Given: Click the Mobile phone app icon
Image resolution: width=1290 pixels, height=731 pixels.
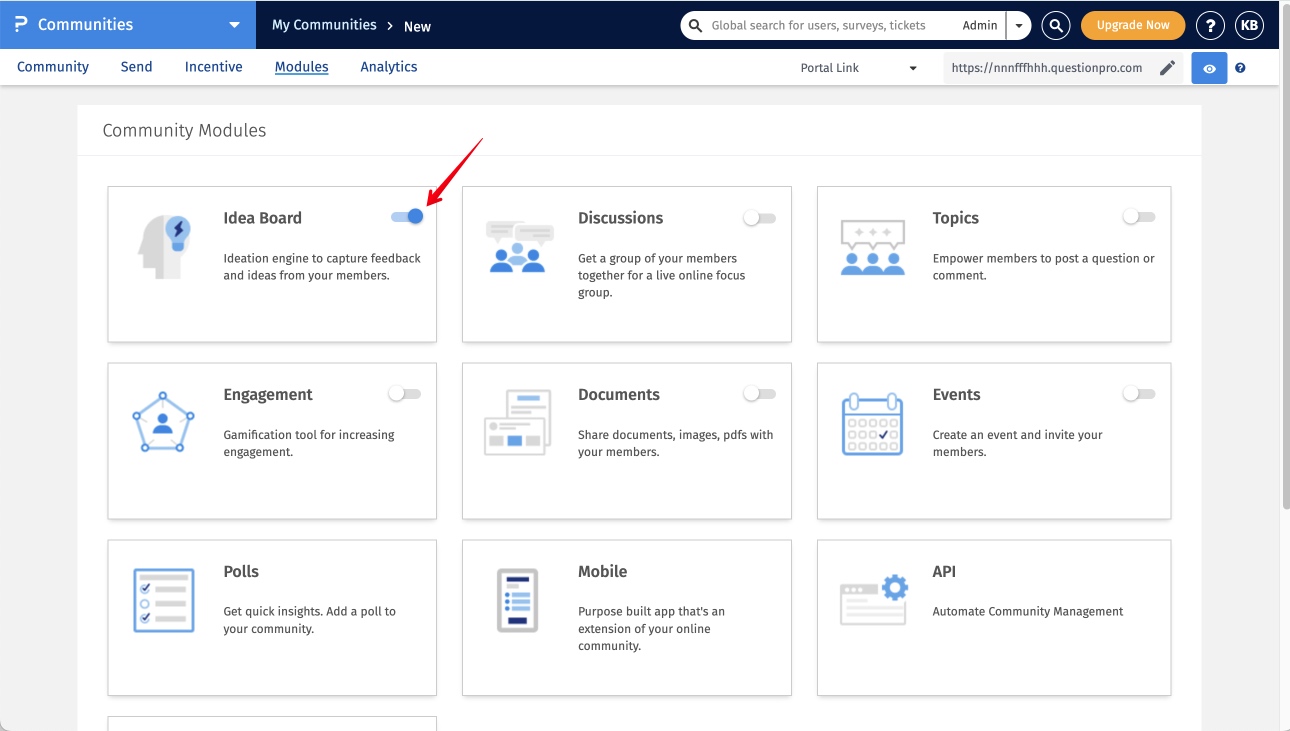Looking at the screenshot, I should tap(518, 600).
